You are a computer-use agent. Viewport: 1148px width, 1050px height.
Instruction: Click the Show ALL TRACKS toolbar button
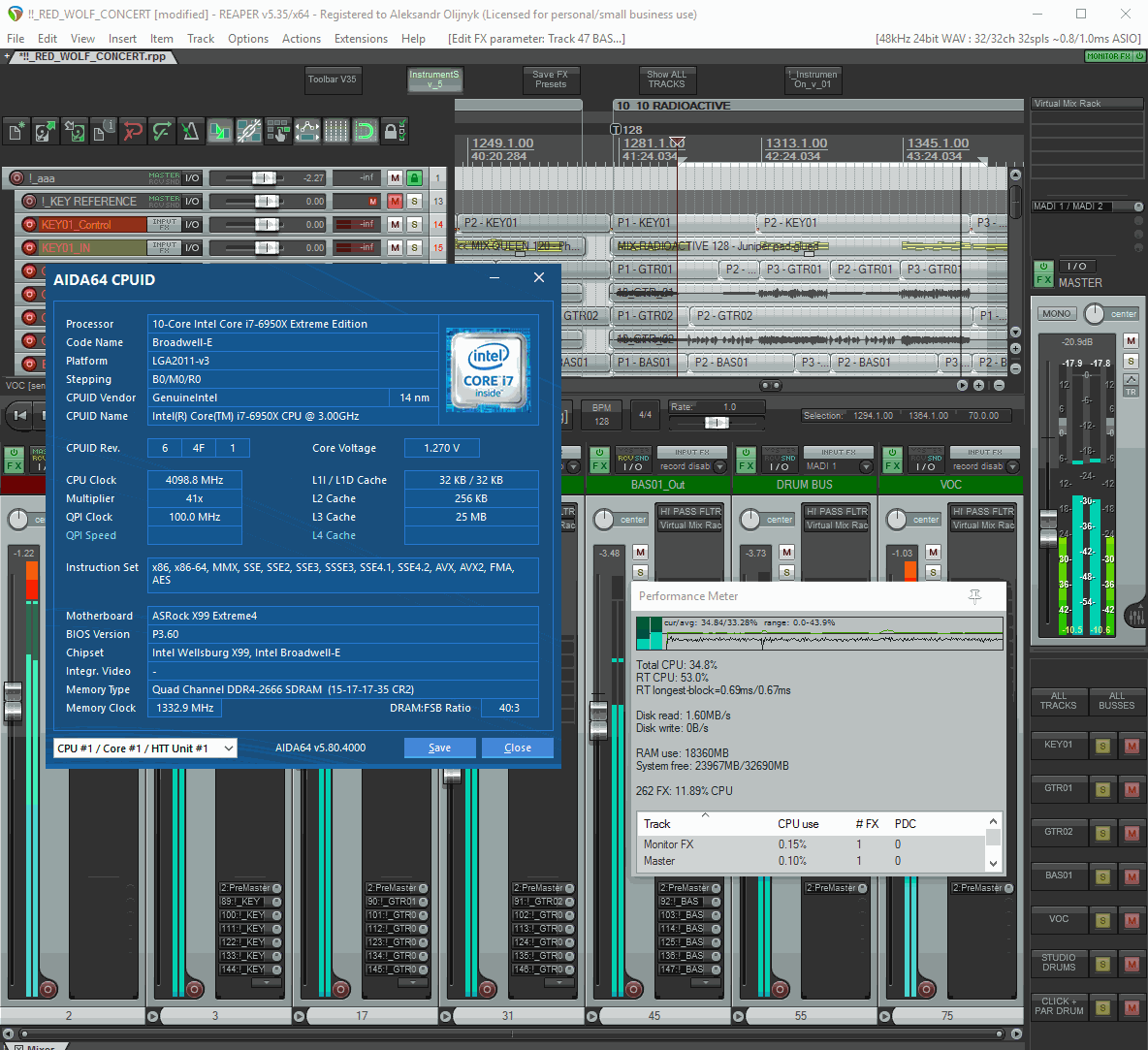click(x=666, y=80)
